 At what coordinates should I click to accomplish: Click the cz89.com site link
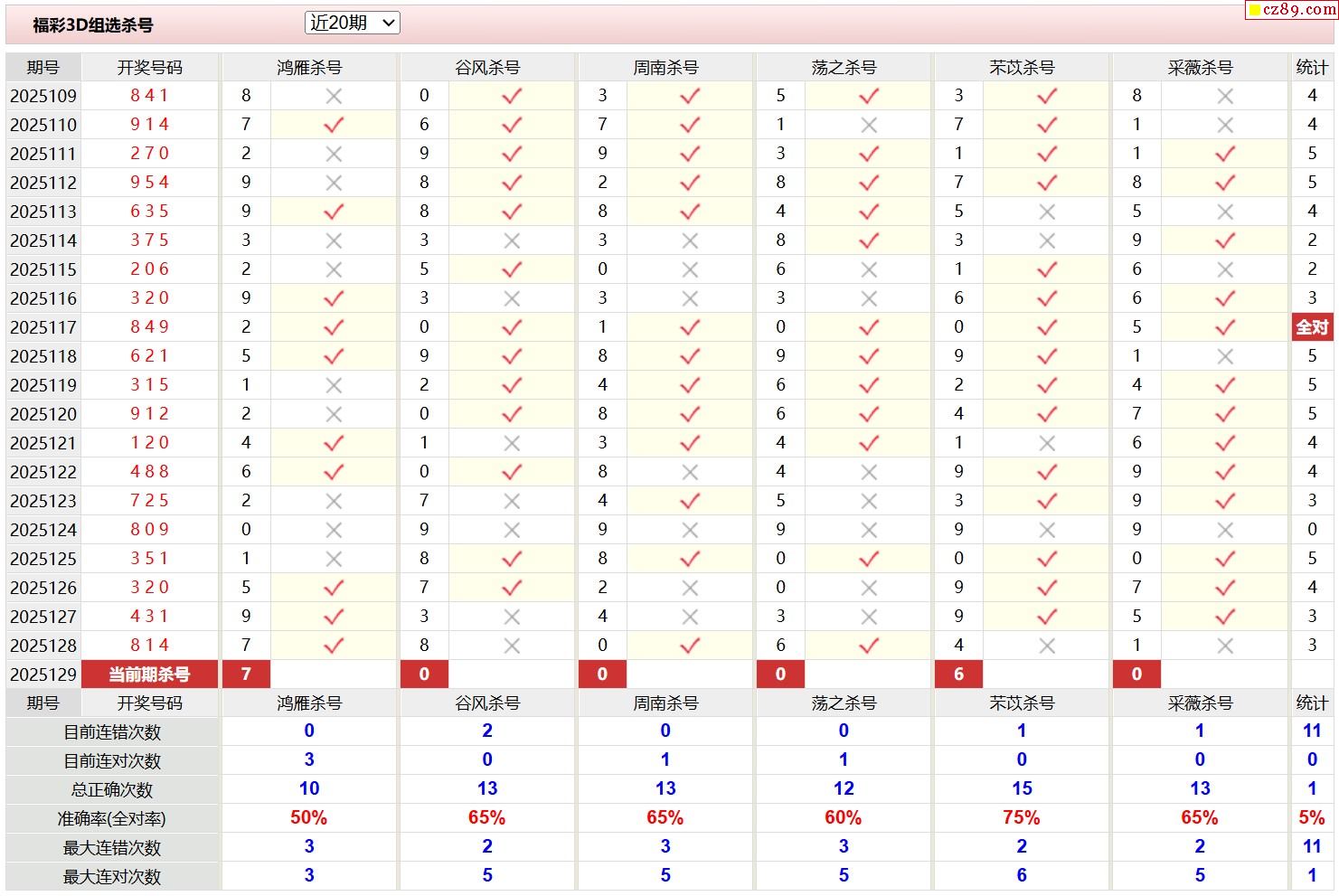pos(1291,9)
